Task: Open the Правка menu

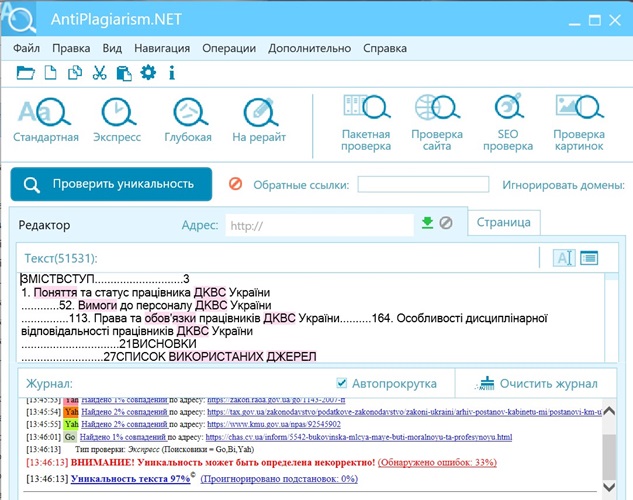Action: pyautogui.click(x=71, y=48)
